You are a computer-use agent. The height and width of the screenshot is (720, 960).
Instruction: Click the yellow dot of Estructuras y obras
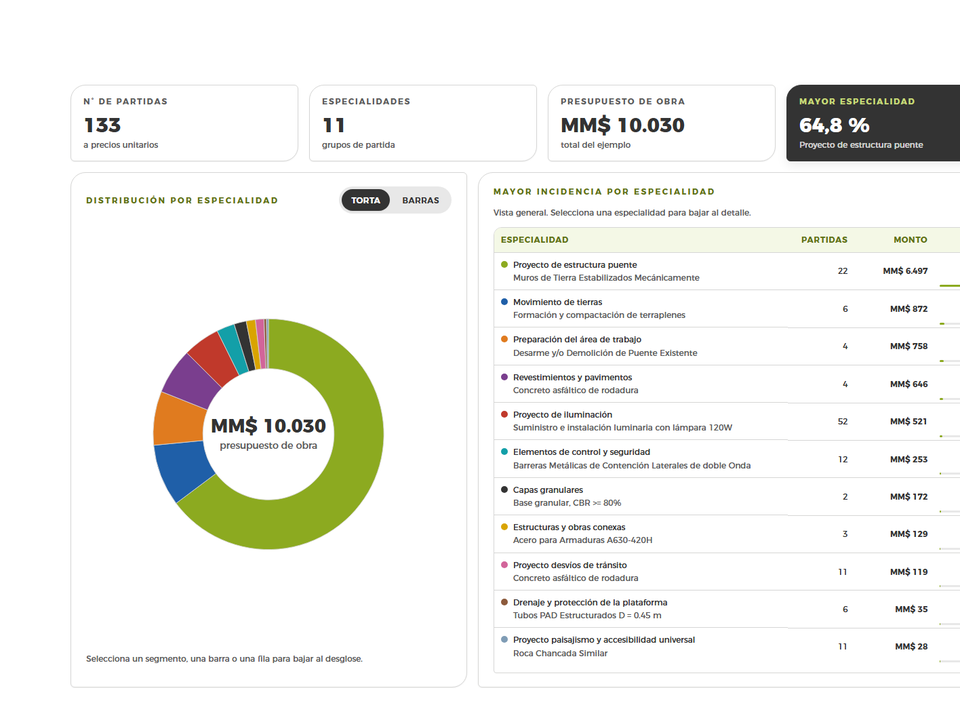[x=504, y=527]
